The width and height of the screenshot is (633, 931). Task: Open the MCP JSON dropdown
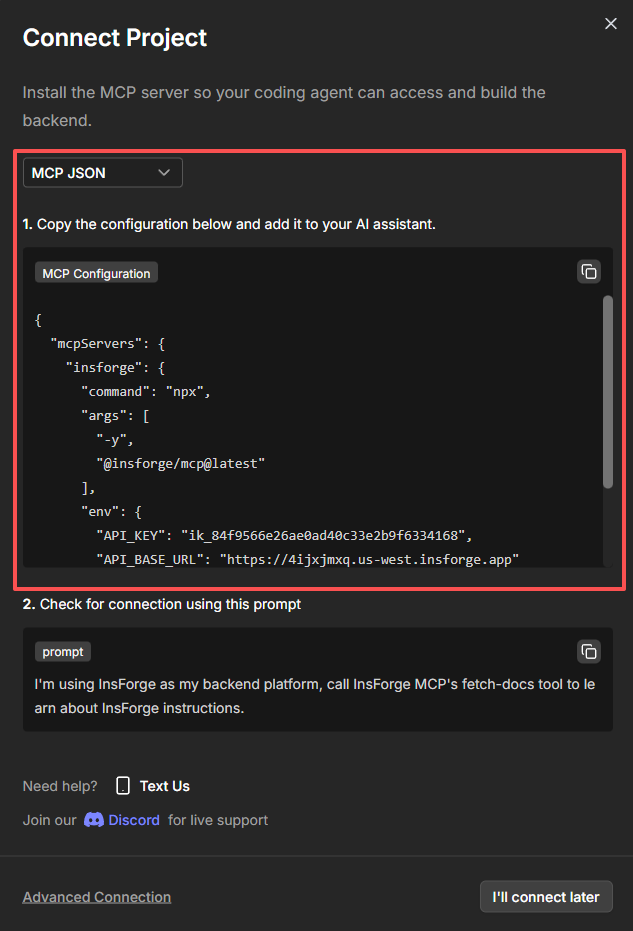point(102,172)
